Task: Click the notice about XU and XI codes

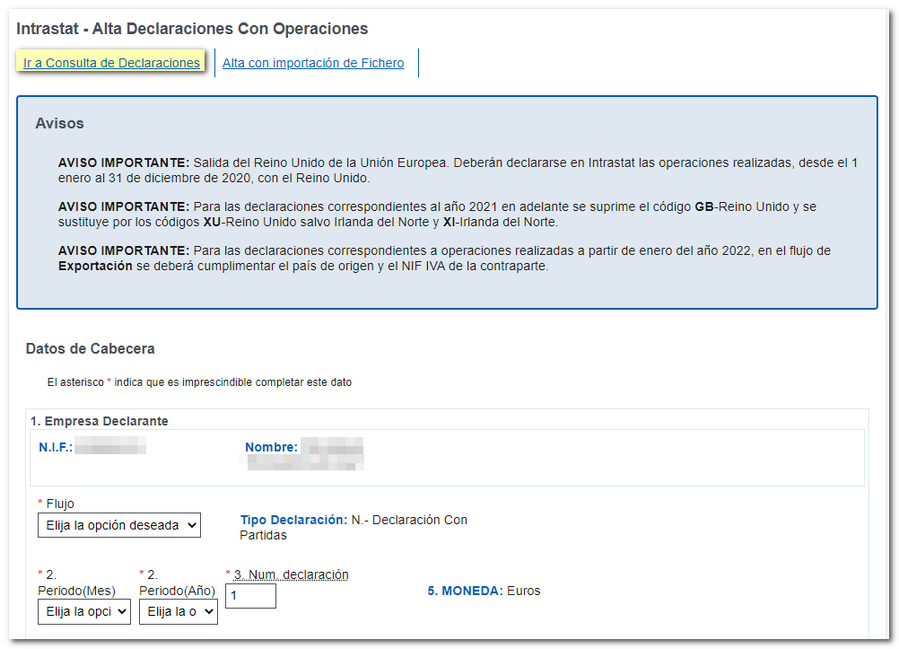Action: point(437,214)
